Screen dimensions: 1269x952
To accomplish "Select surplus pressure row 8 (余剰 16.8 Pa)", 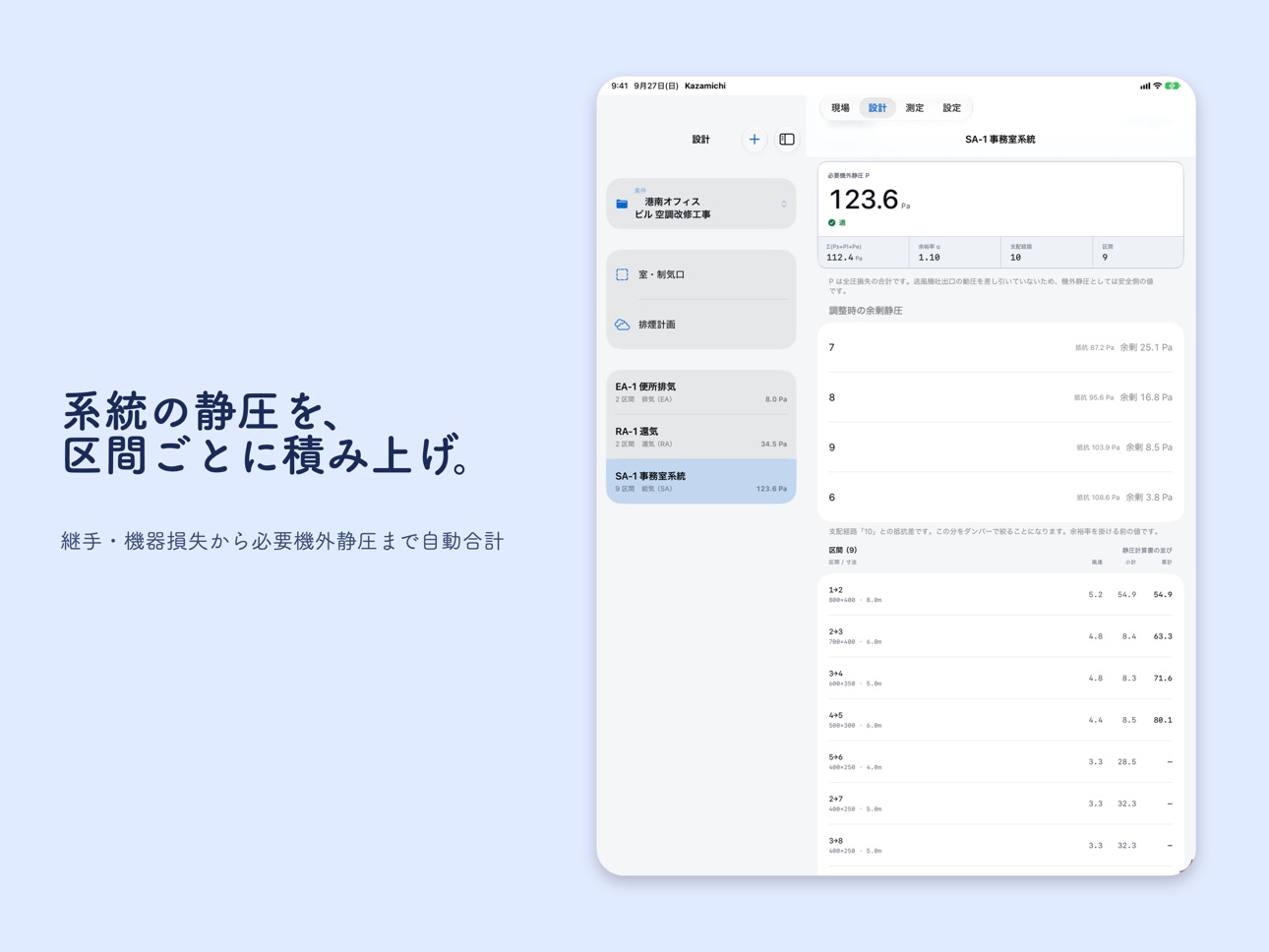I will (x=1000, y=398).
